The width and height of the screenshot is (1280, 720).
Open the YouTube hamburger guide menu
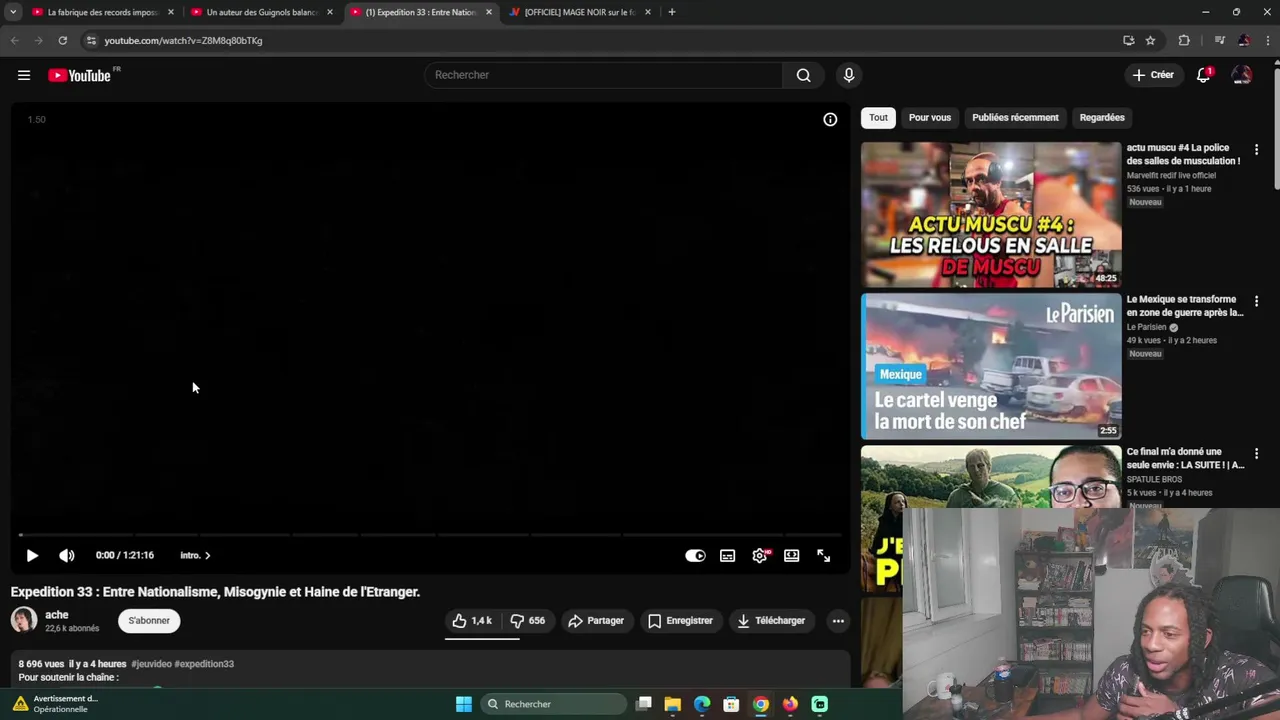pos(24,75)
